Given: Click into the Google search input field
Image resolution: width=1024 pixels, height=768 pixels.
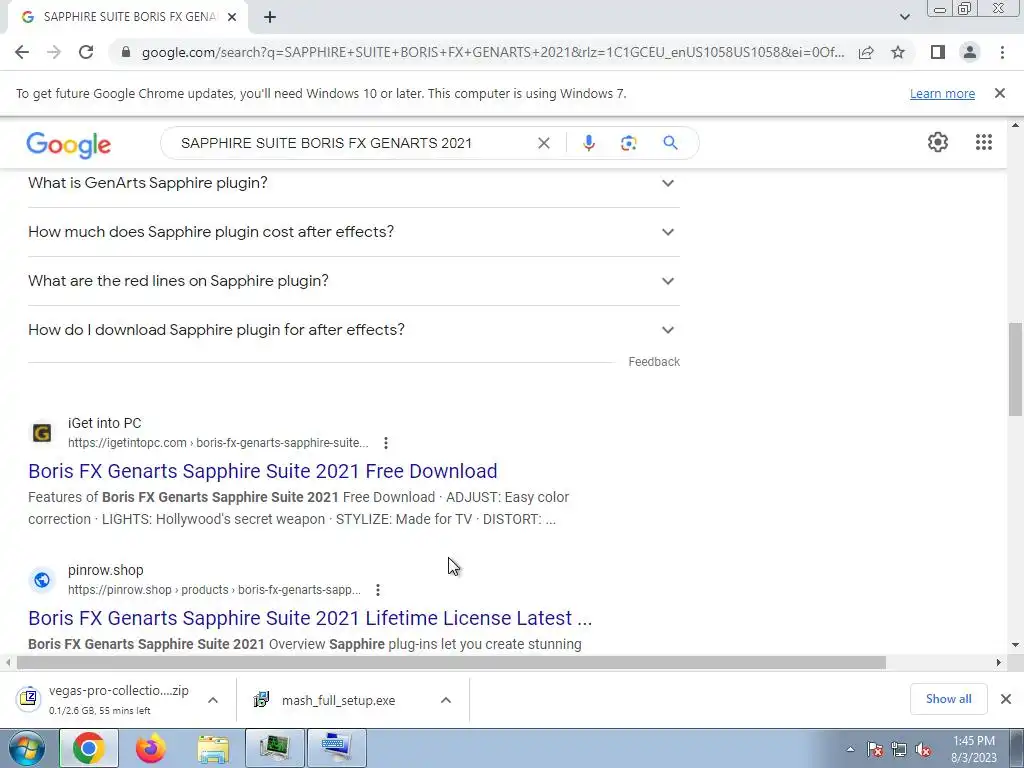Looking at the screenshot, I should point(353,143).
